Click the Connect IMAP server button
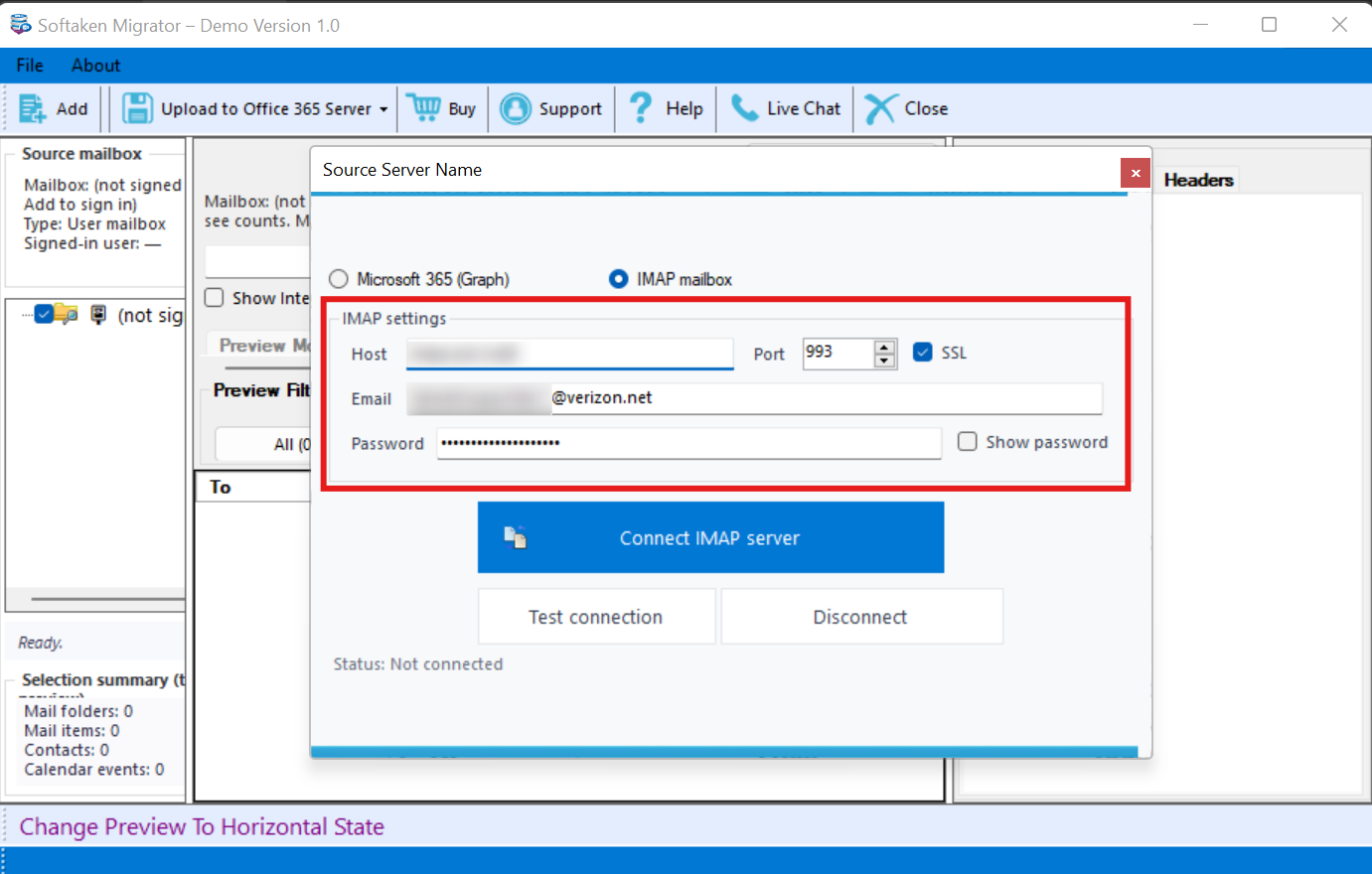Viewport: 1372px width, 874px height. [710, 537]
